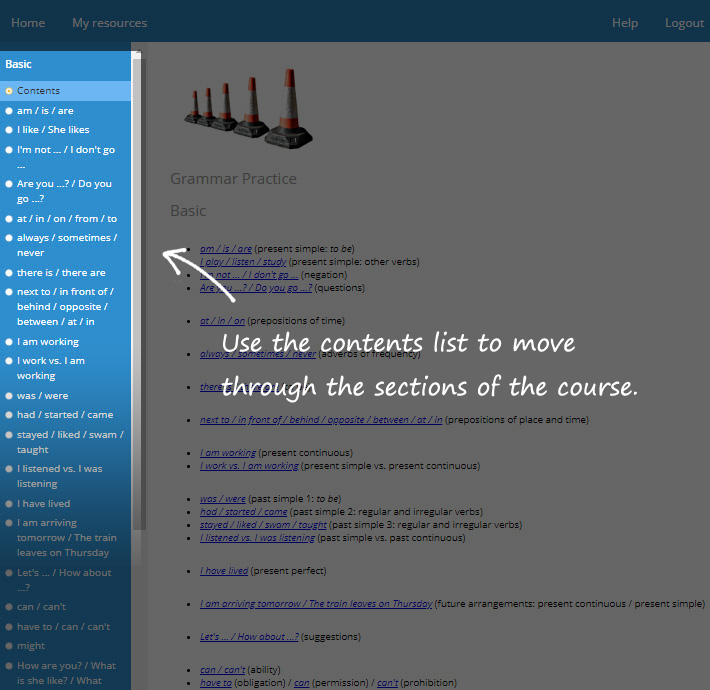Click the Help link in header
The image size is (710, 690).
[624, 23]
